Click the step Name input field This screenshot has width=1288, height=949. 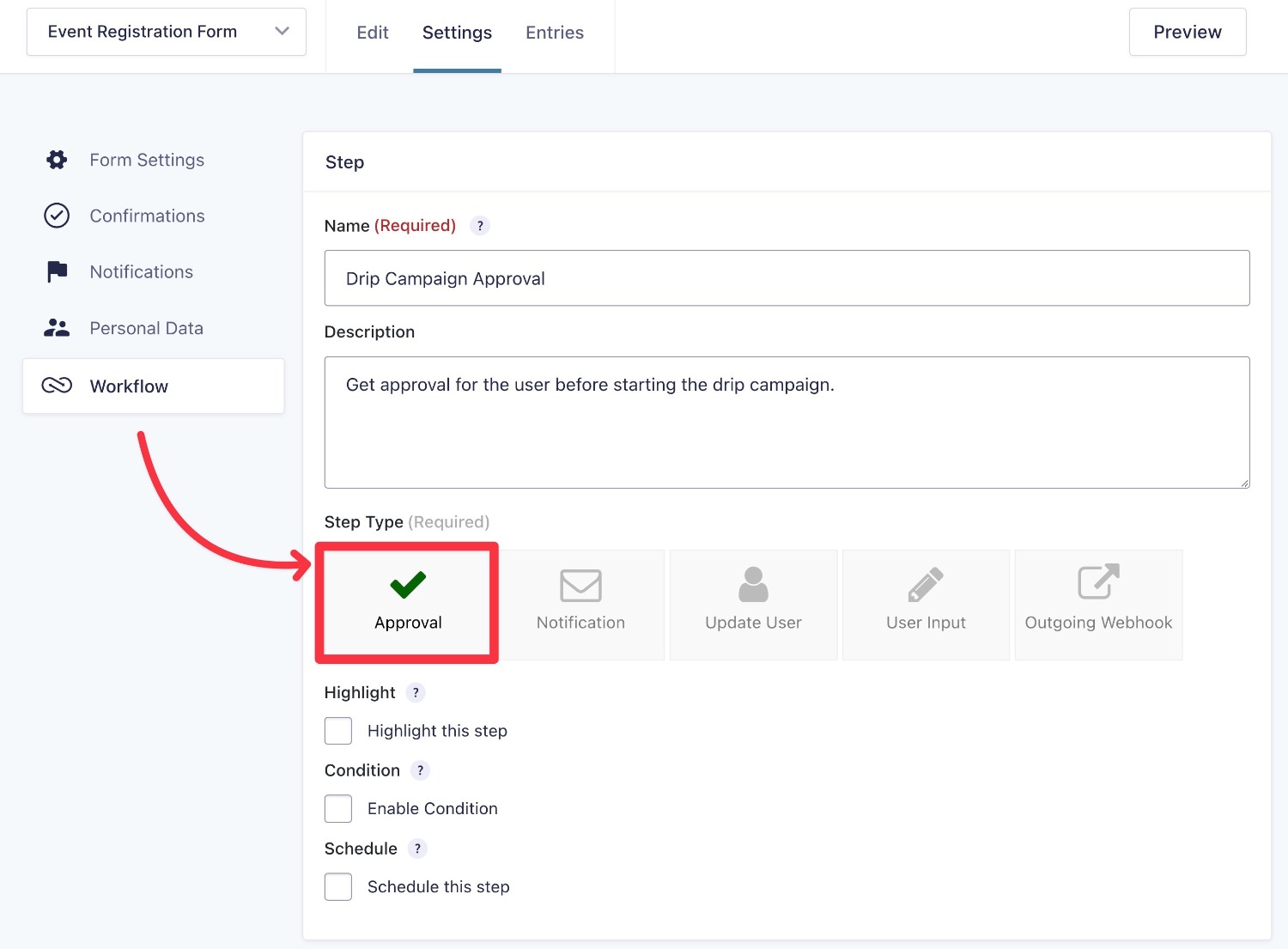[787, 278]
